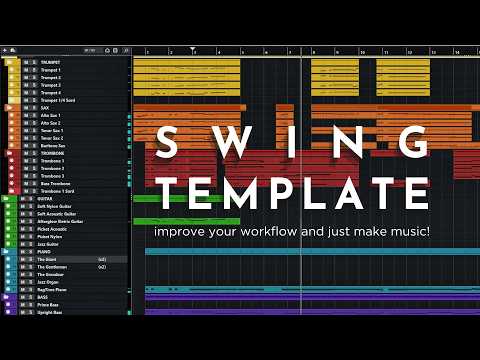This screenshot has width=480, height=360.
Task: Click the square icon in track list header
Action: pos(115,51)
